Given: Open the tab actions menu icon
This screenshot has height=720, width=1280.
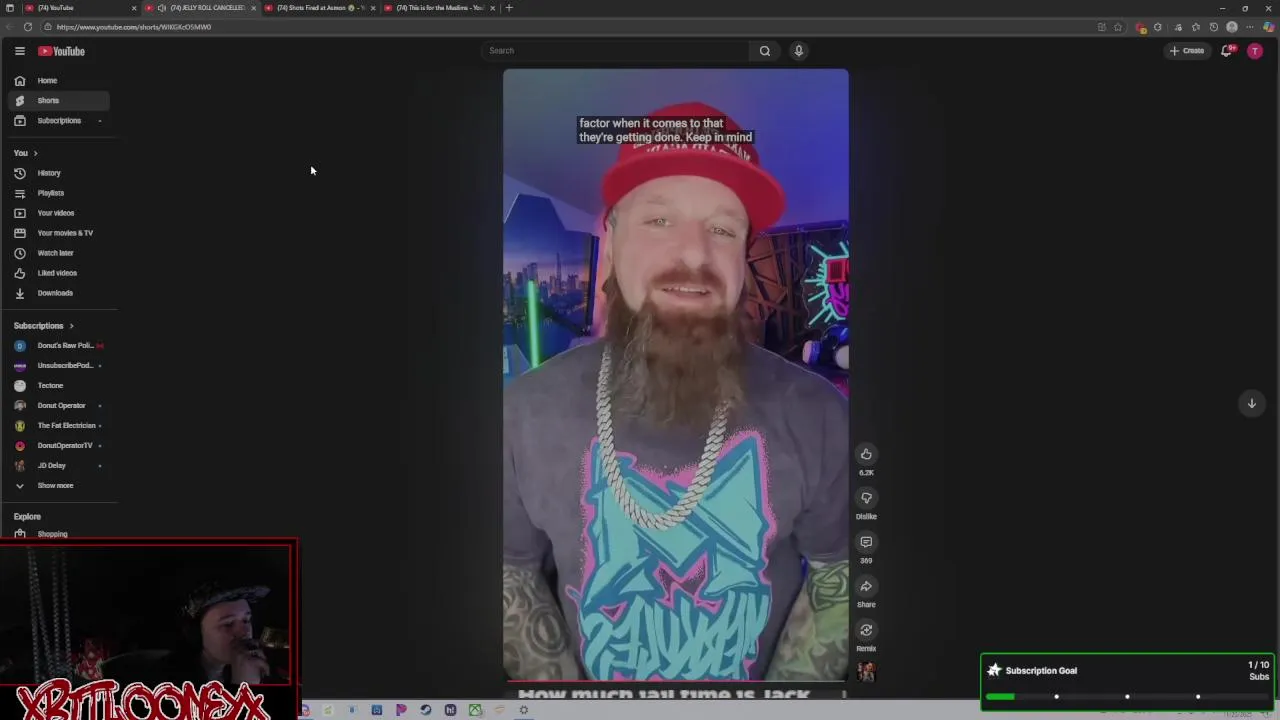Looking at the screenshot, I should point(10,8).
